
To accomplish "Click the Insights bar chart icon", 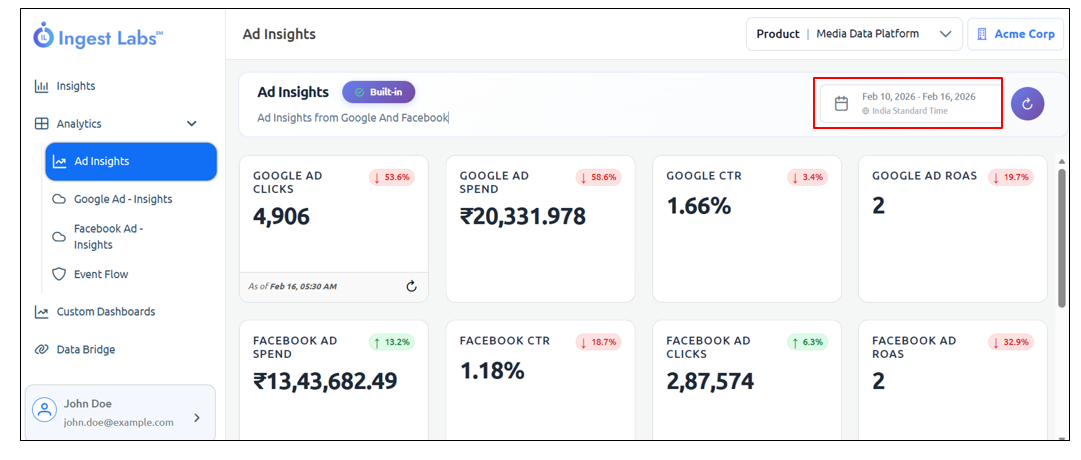I will [x=41, y=87].
